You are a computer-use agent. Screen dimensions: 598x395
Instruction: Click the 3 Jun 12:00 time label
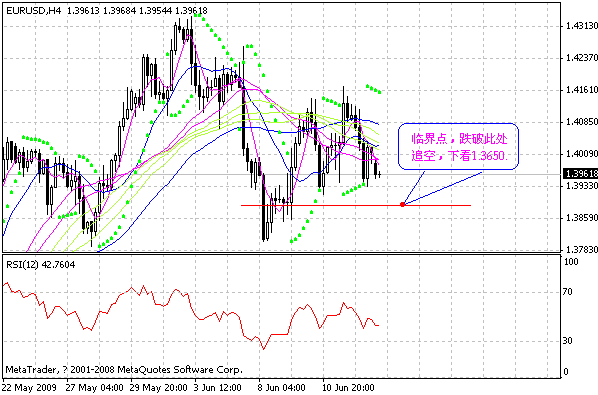218,388
